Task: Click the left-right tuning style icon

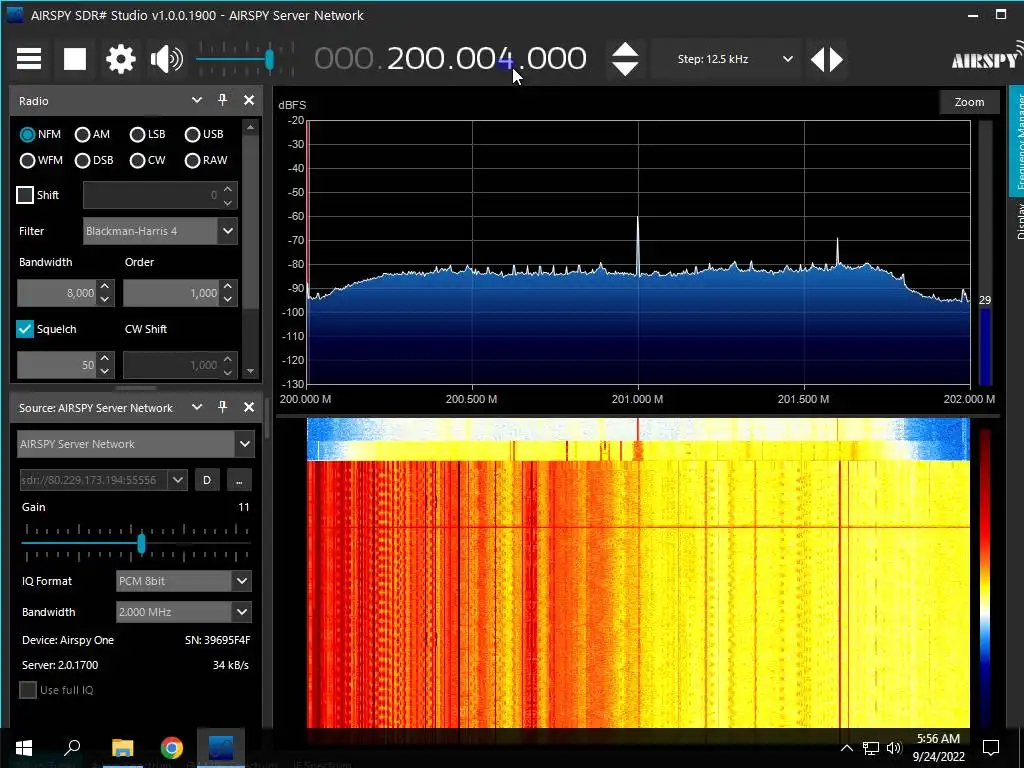Action: (x=827, y=59)
